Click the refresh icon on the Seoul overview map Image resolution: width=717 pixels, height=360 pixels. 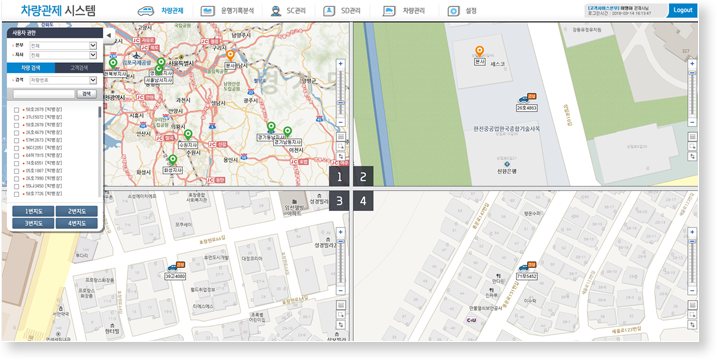click(x=341, y=156)
